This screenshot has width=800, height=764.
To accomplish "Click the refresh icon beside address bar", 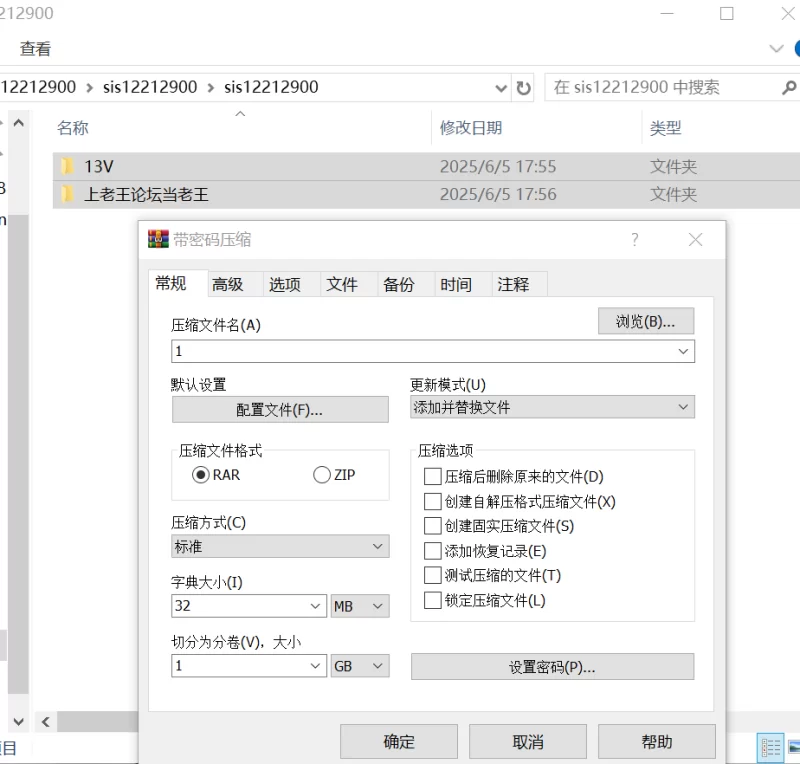I will point(523,88).
